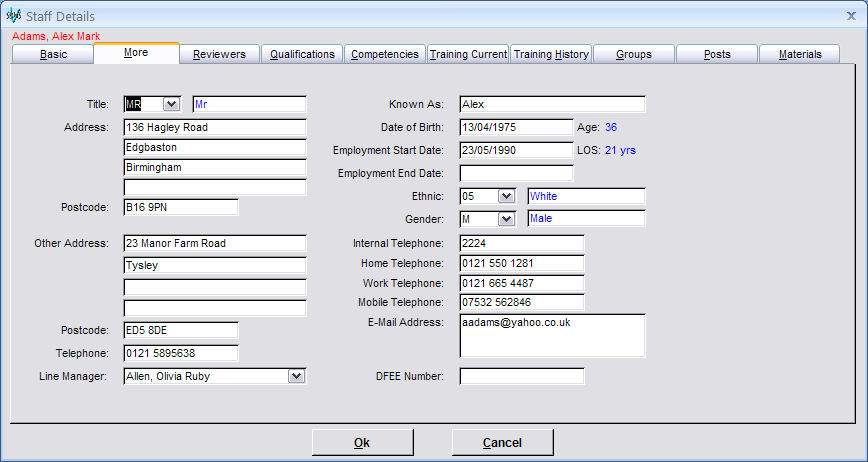The image size is (868, 462).
Task: Go to the Competencies tab
Action: click(x=385, y=54)
